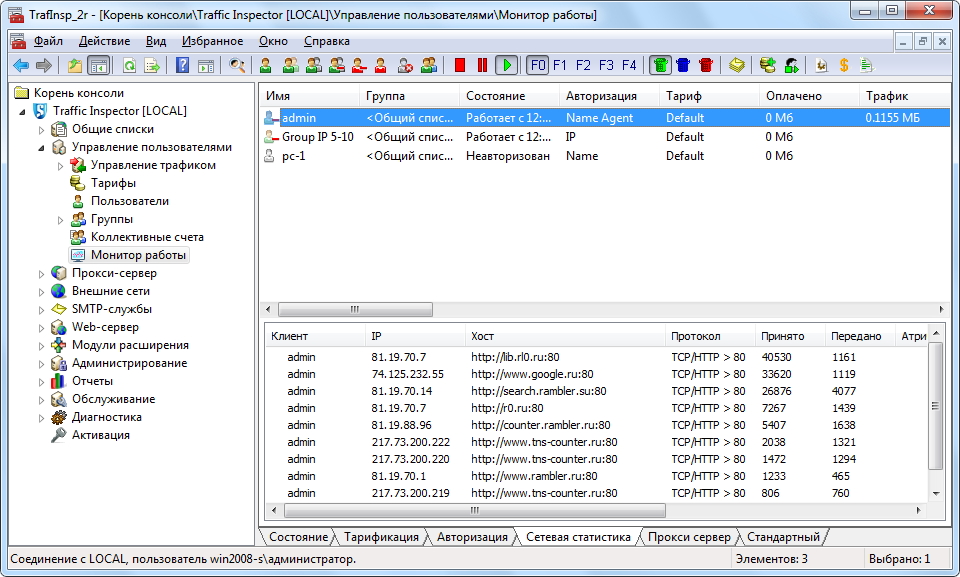Expand the SMTP-службы tree node
960x577 pixels.
click(42, 310)
